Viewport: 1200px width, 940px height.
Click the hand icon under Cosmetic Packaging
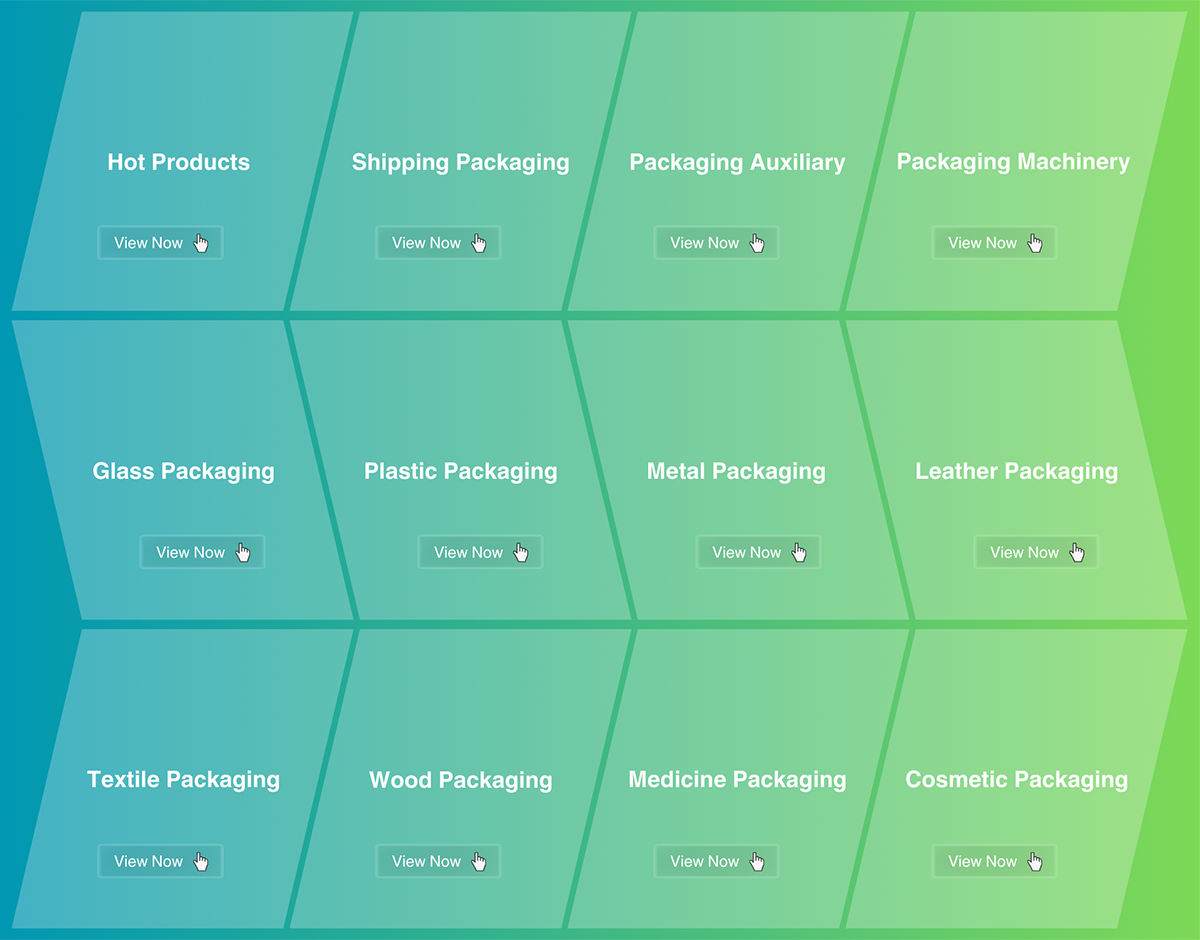coord(1035,861)
